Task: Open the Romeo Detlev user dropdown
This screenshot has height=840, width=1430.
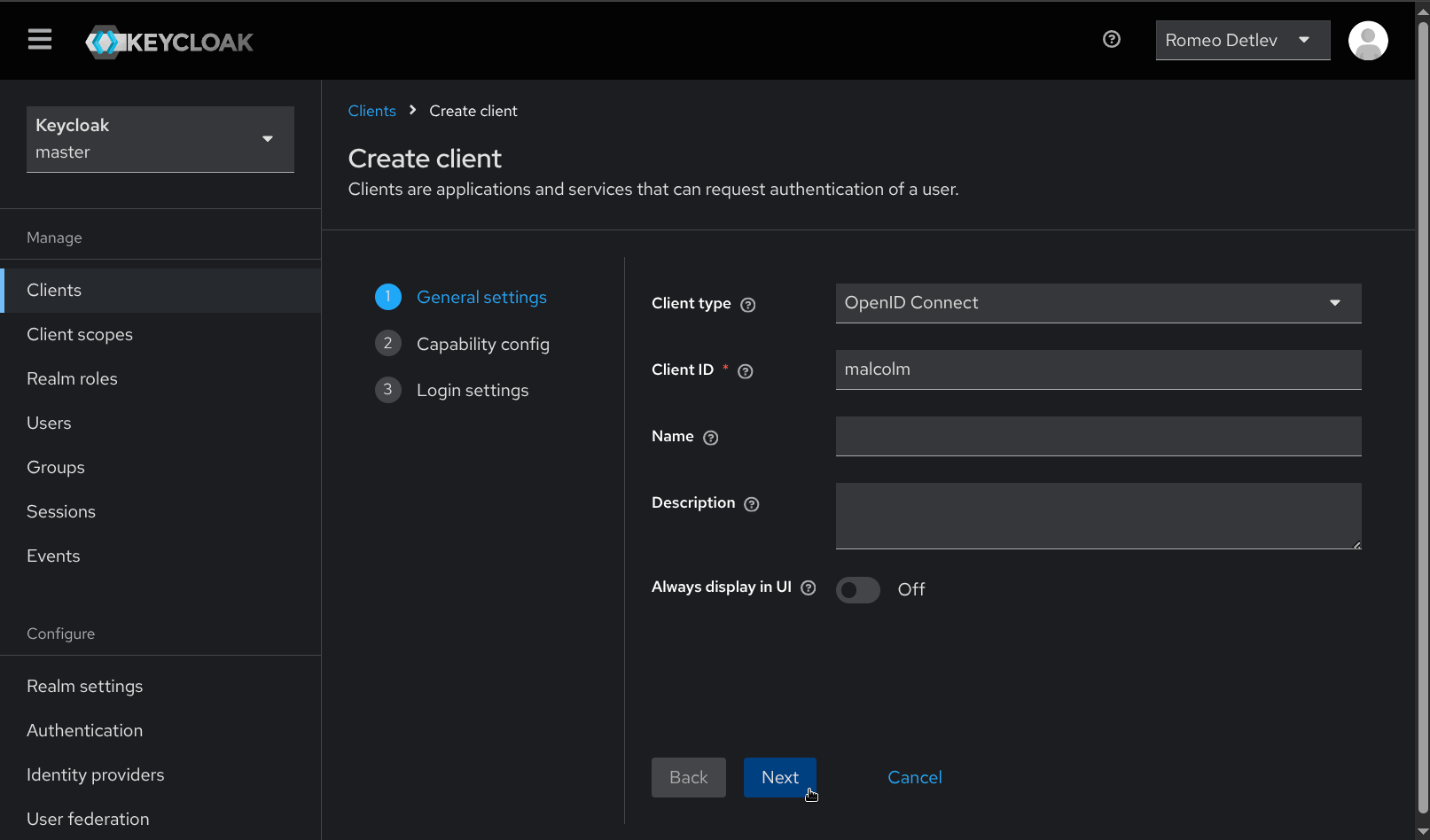Action: tap(1243, 41)
